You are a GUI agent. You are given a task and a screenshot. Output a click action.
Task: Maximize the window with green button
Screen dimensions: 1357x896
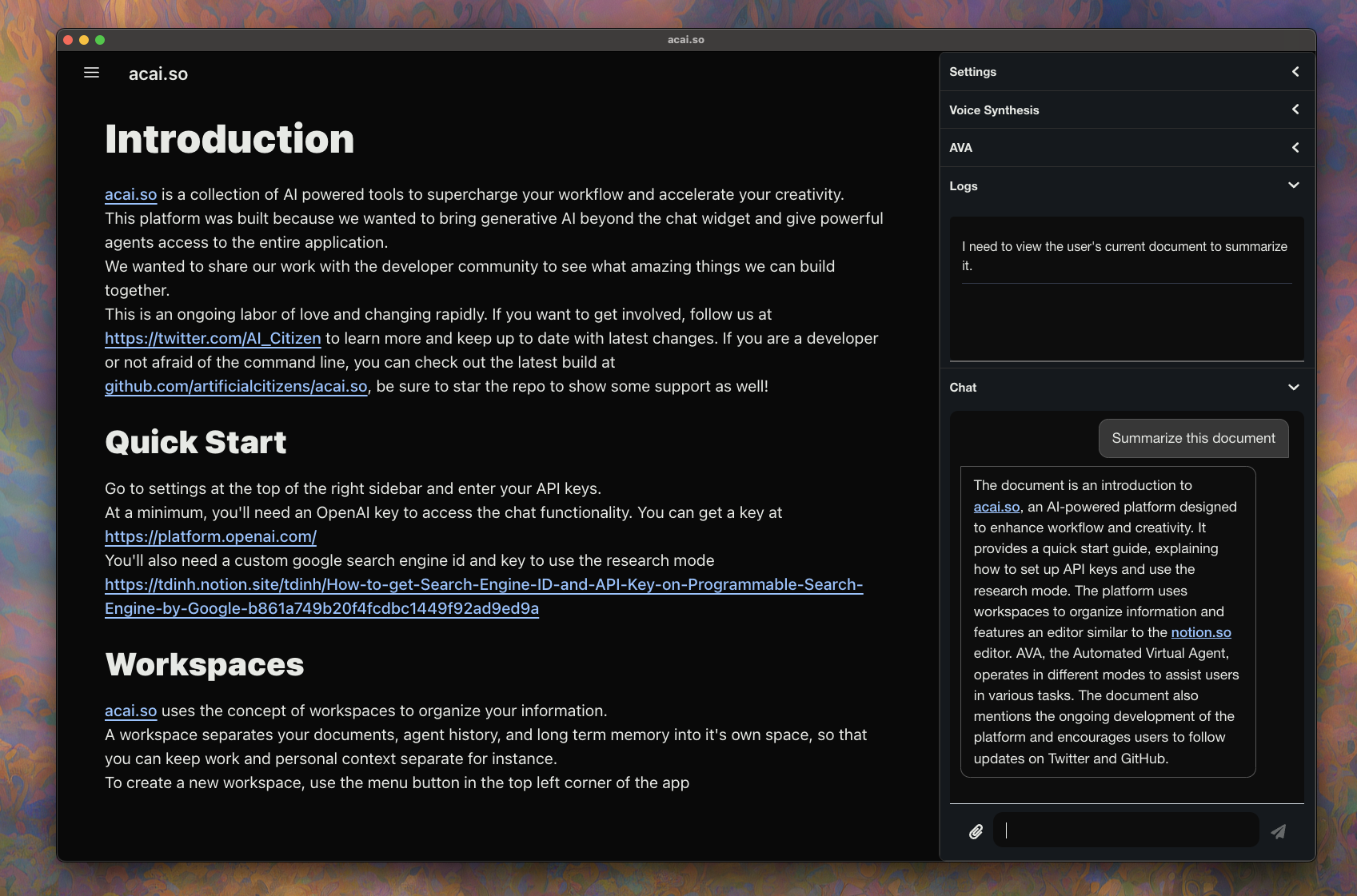100,40
